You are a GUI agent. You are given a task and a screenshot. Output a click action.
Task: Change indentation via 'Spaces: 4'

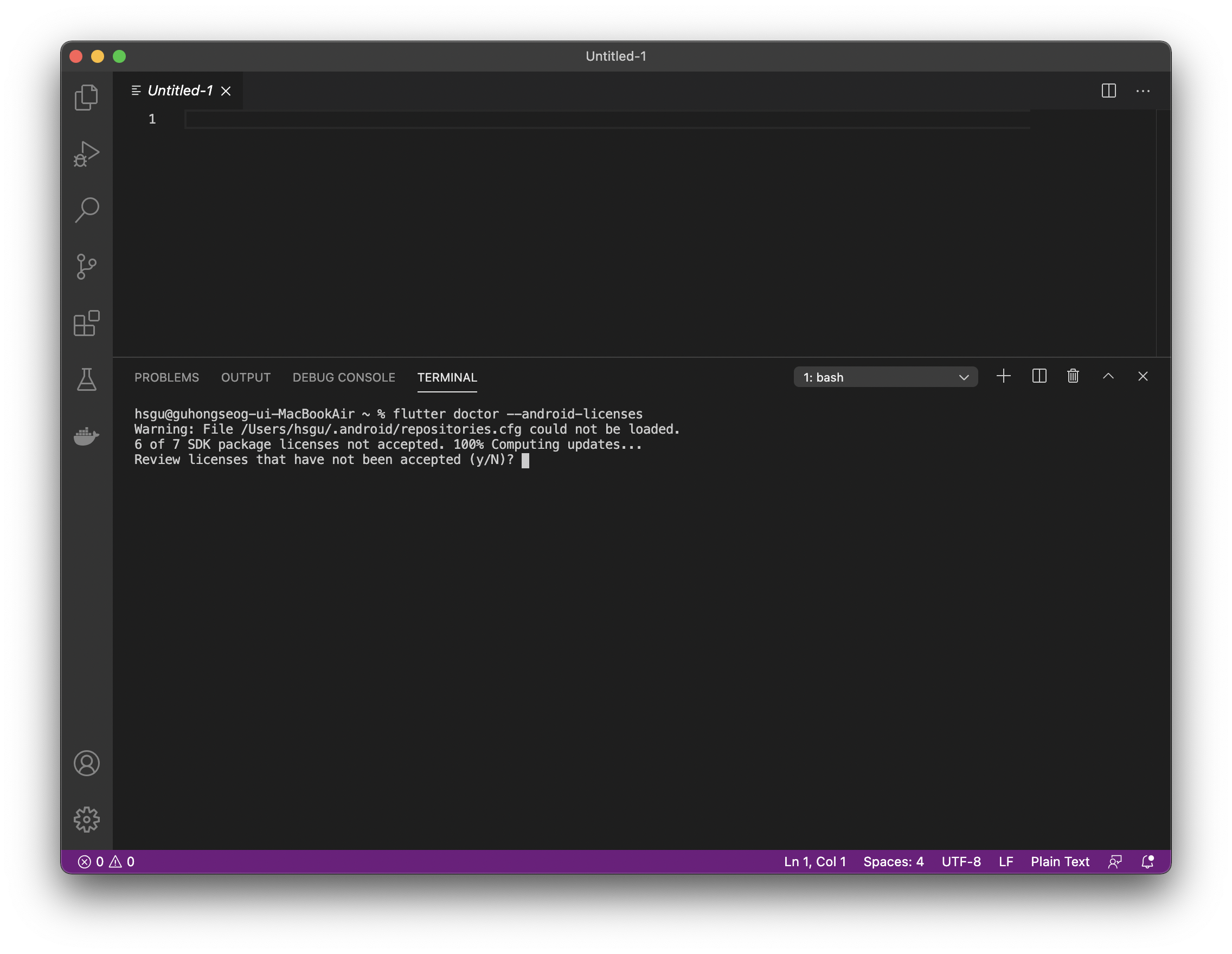894,861
